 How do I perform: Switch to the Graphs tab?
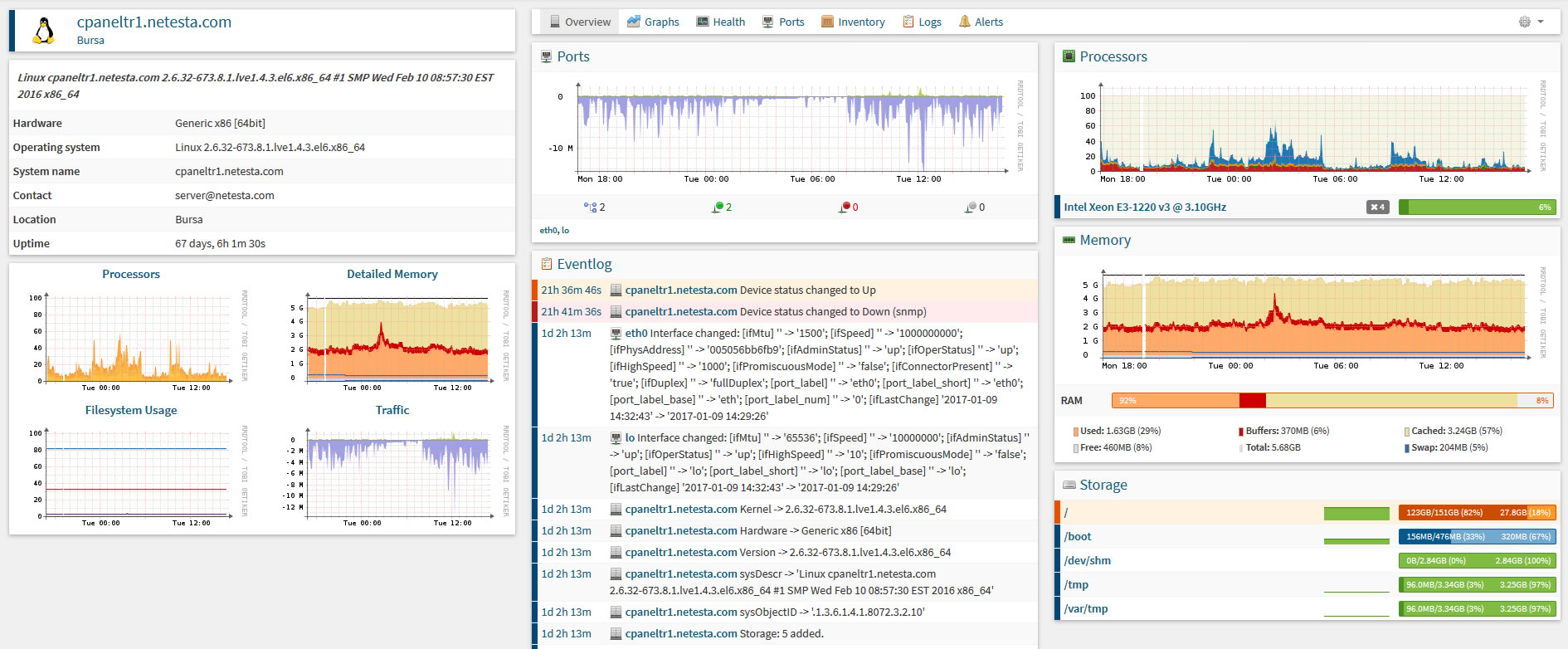click(653, 22)
